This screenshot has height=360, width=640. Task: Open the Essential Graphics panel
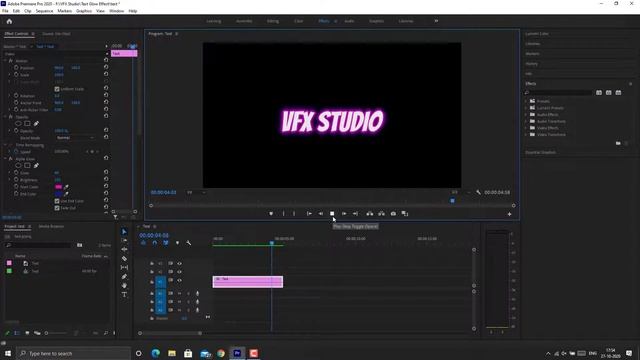[x=540, y=152]
